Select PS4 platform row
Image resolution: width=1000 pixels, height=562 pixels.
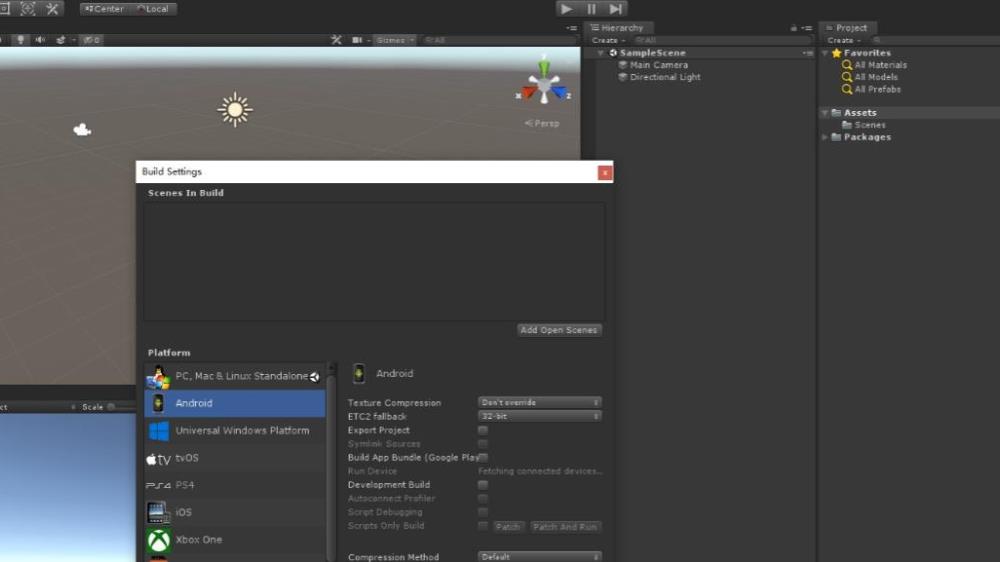[235, 485]
